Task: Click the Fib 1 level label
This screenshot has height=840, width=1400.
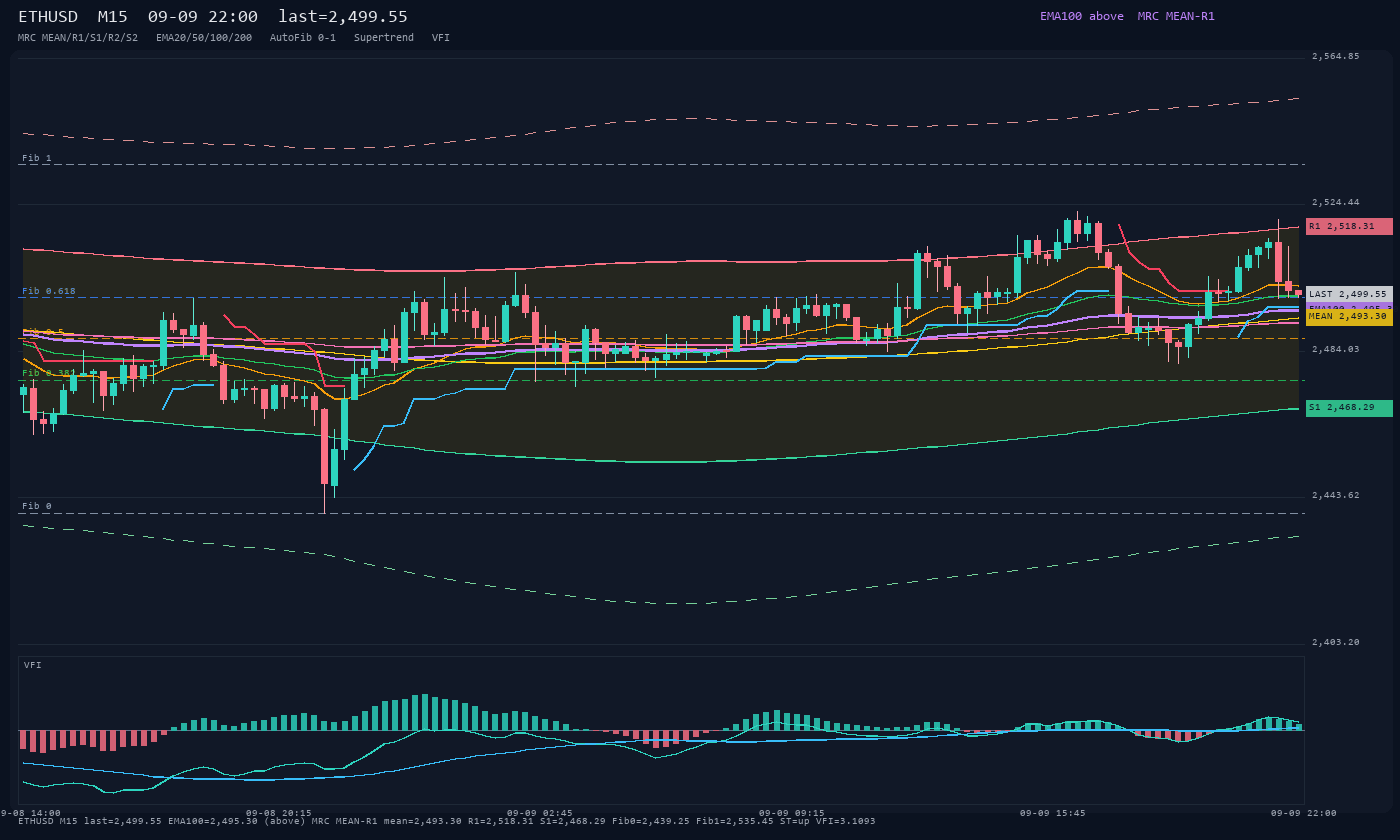Action: pos(37,158)
